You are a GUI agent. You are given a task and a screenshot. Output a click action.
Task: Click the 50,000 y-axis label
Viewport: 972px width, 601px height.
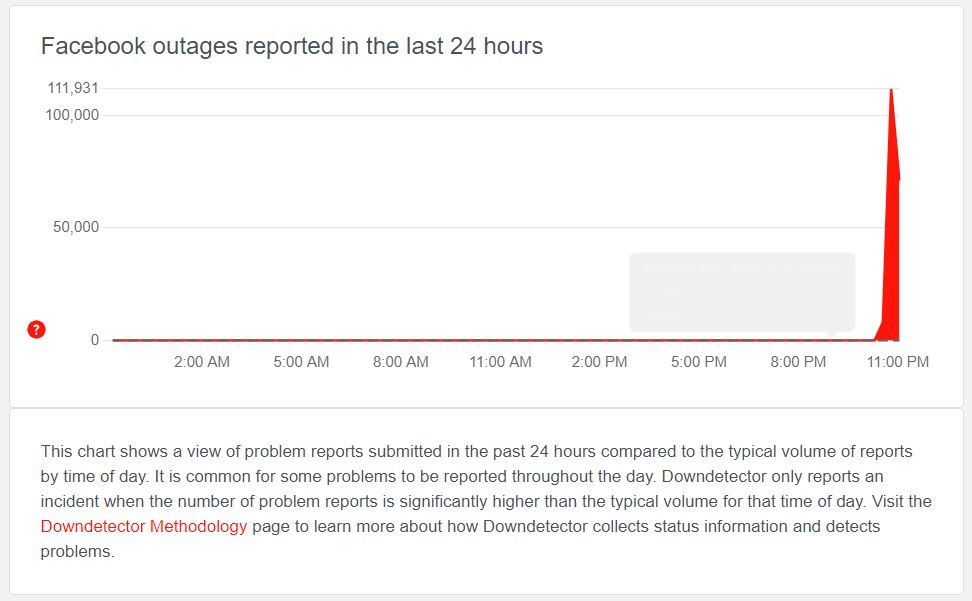pyautogui.click(x=77, y=227)
